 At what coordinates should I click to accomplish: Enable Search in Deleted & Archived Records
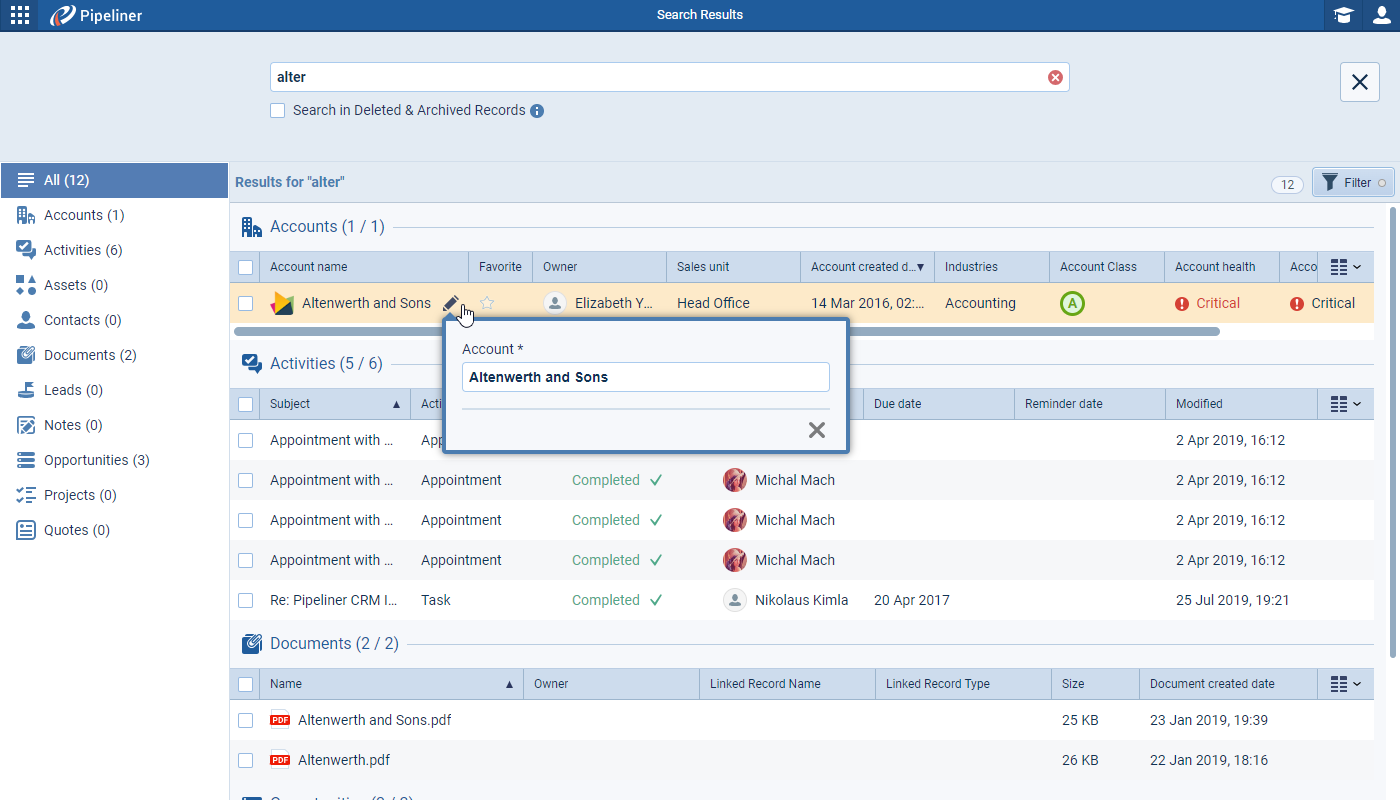pyautogui.click(x=278, y=111)
